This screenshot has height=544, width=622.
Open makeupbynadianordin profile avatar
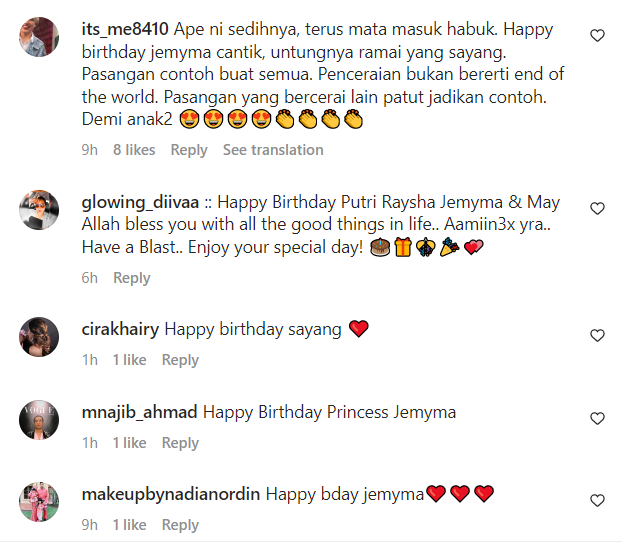point(39,502)
